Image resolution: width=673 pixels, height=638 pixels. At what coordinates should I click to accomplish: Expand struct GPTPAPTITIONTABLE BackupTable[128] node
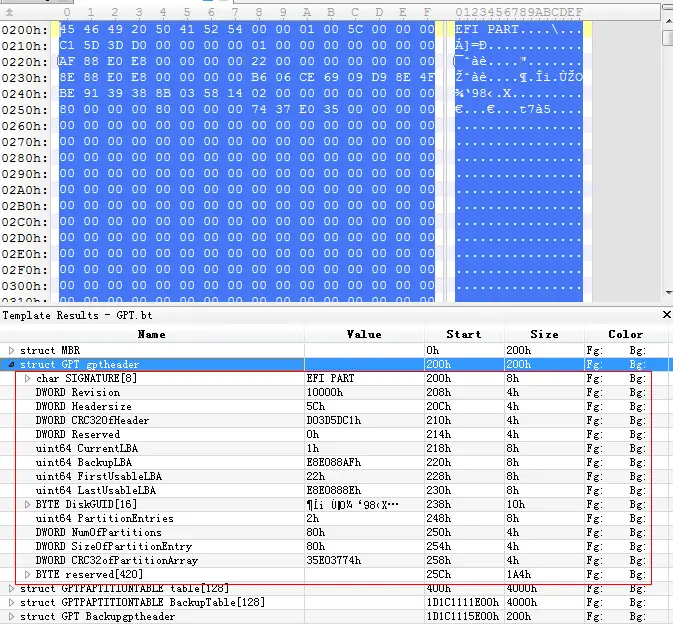pyautogui.click(x=12, y=602)
